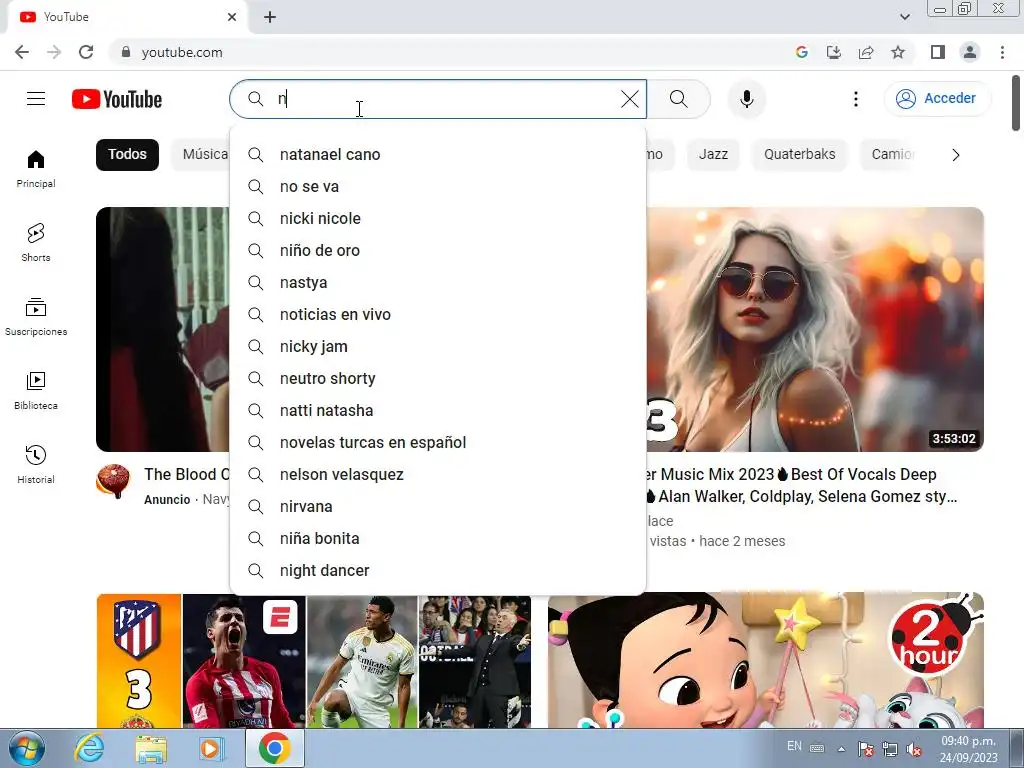The height and width of the screenshot is (768, 1024).
Task: Open Deep Music Mix 2023 video thumbnail
Action: [815, 329]
